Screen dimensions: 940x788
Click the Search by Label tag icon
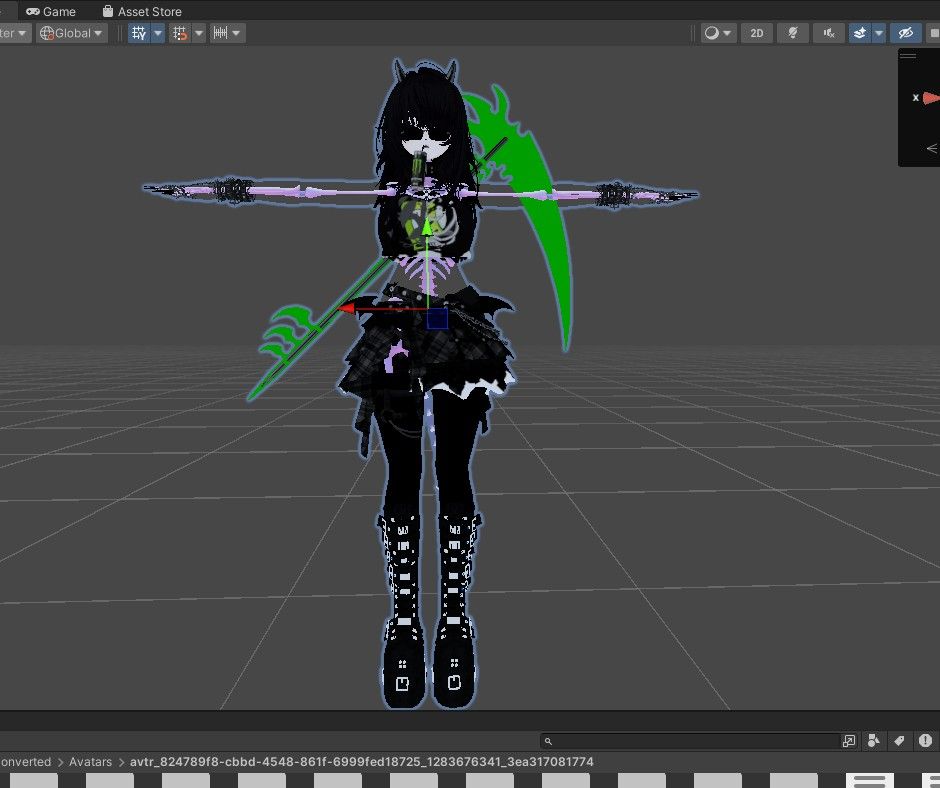(x=899, y=741)
